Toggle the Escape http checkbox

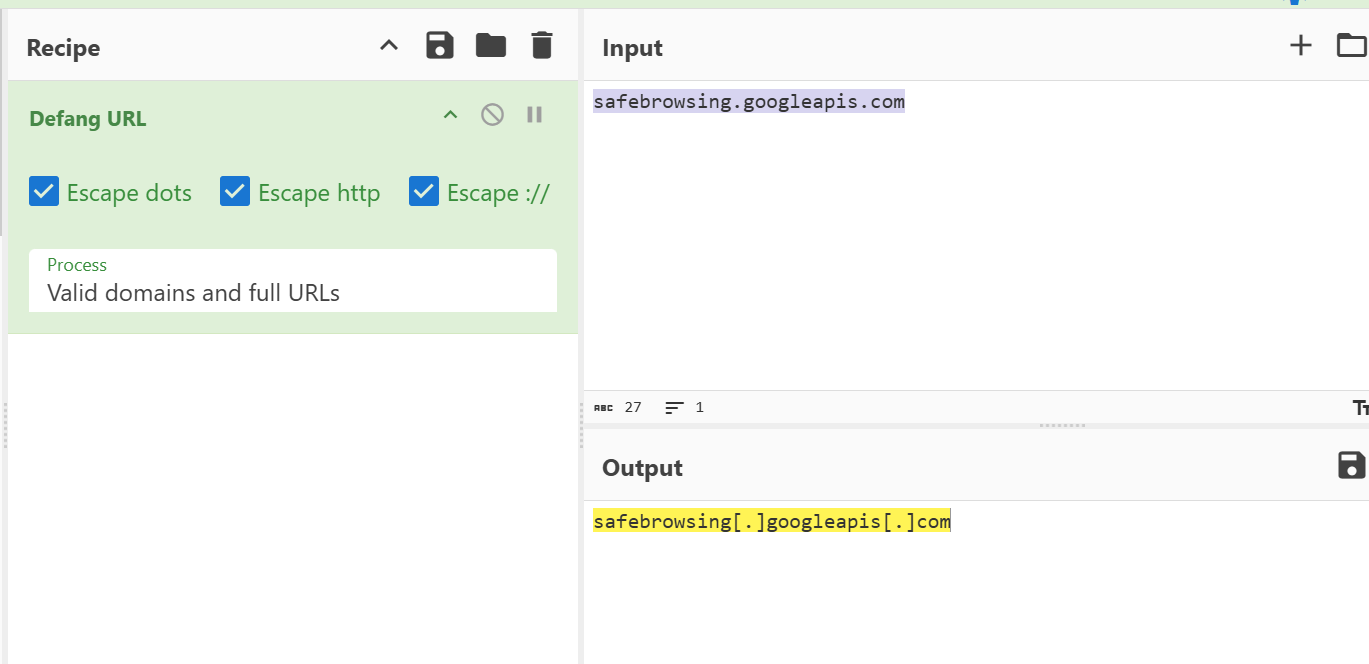[234, 191]
